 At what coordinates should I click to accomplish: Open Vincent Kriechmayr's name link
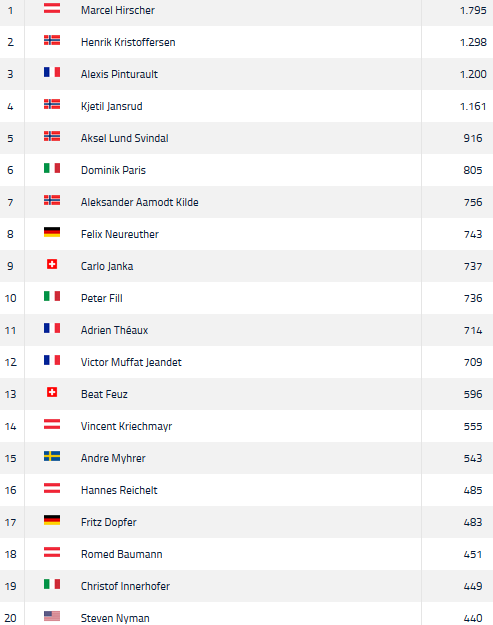pyautogui.click(x=126, y=426)
